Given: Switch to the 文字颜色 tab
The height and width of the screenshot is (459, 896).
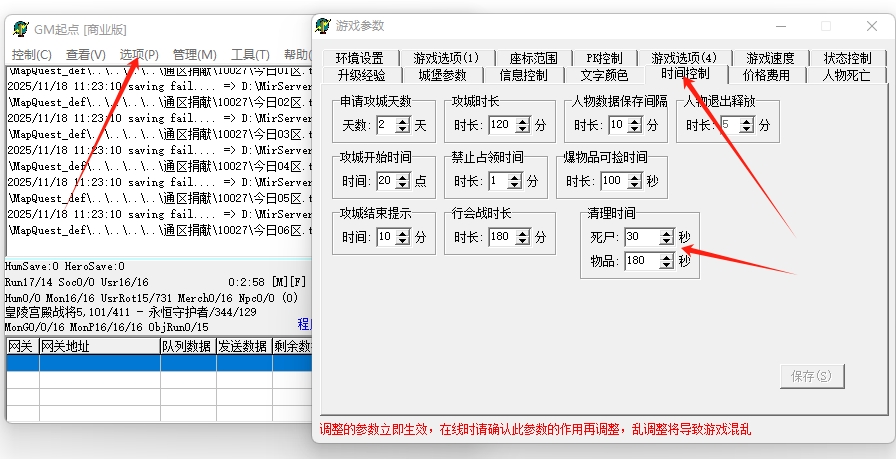Looking at the screenshot, I should click(604, 75).
